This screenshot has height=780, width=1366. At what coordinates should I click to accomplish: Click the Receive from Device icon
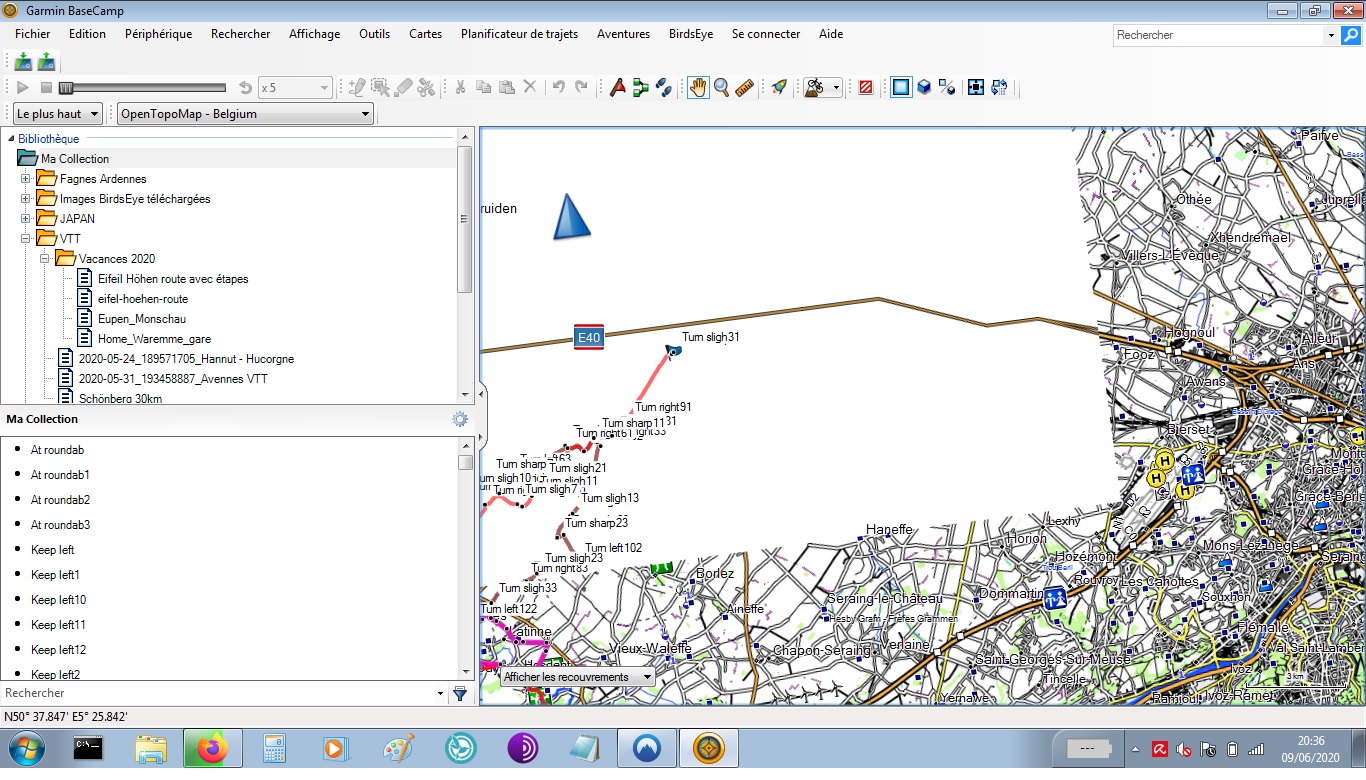click(46, 62)
